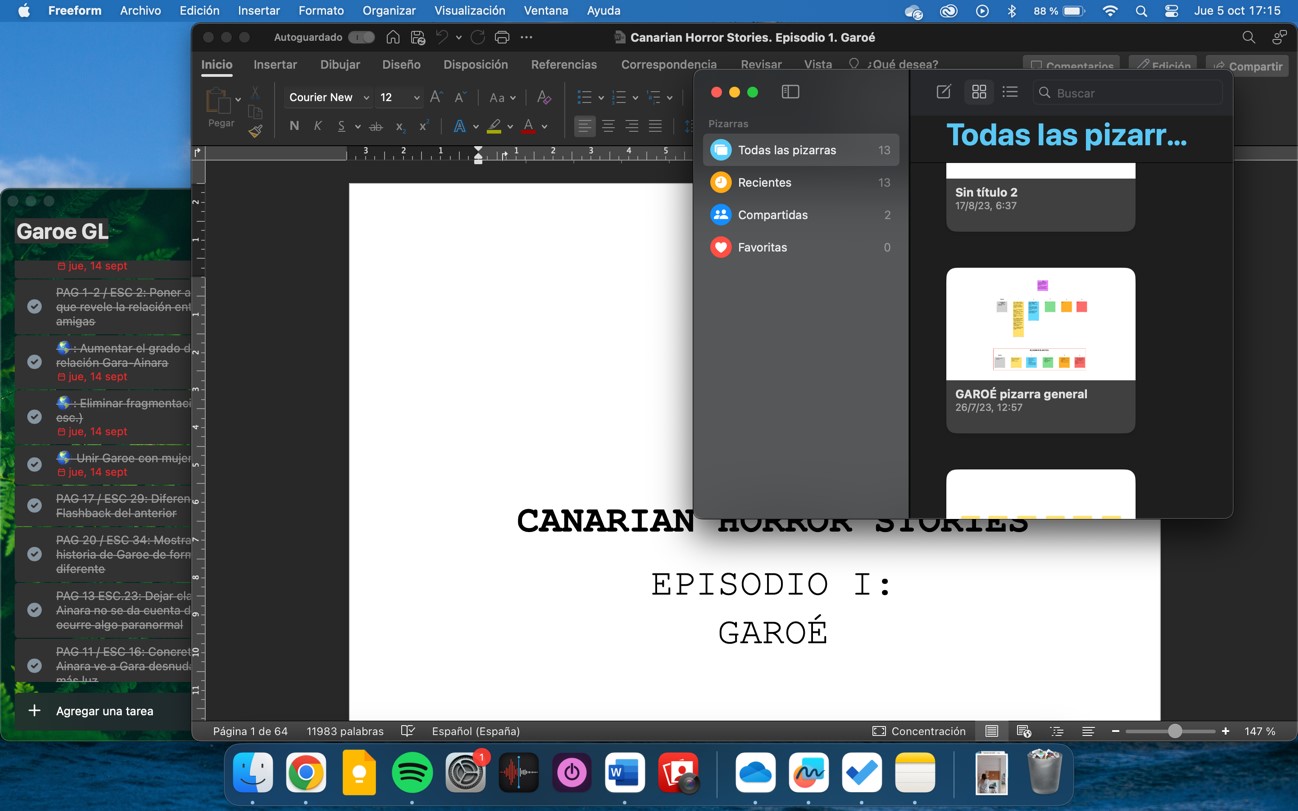Align text left in Word
Image resolution: width=1298 pixels, height=811 pixels.
coord(584,126)
